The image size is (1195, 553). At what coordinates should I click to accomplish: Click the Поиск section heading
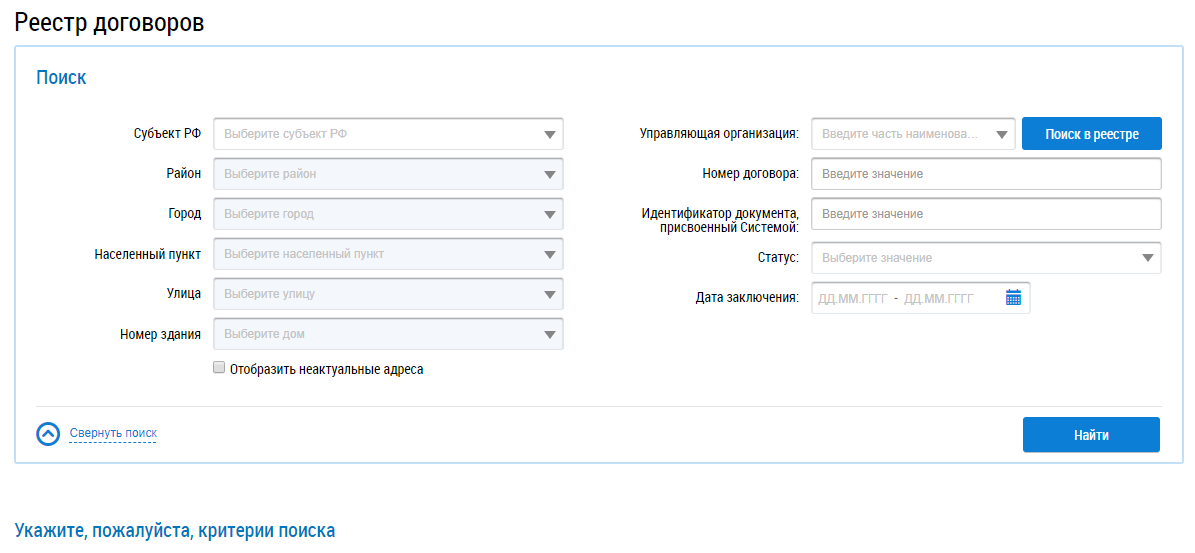click(61, 78)
